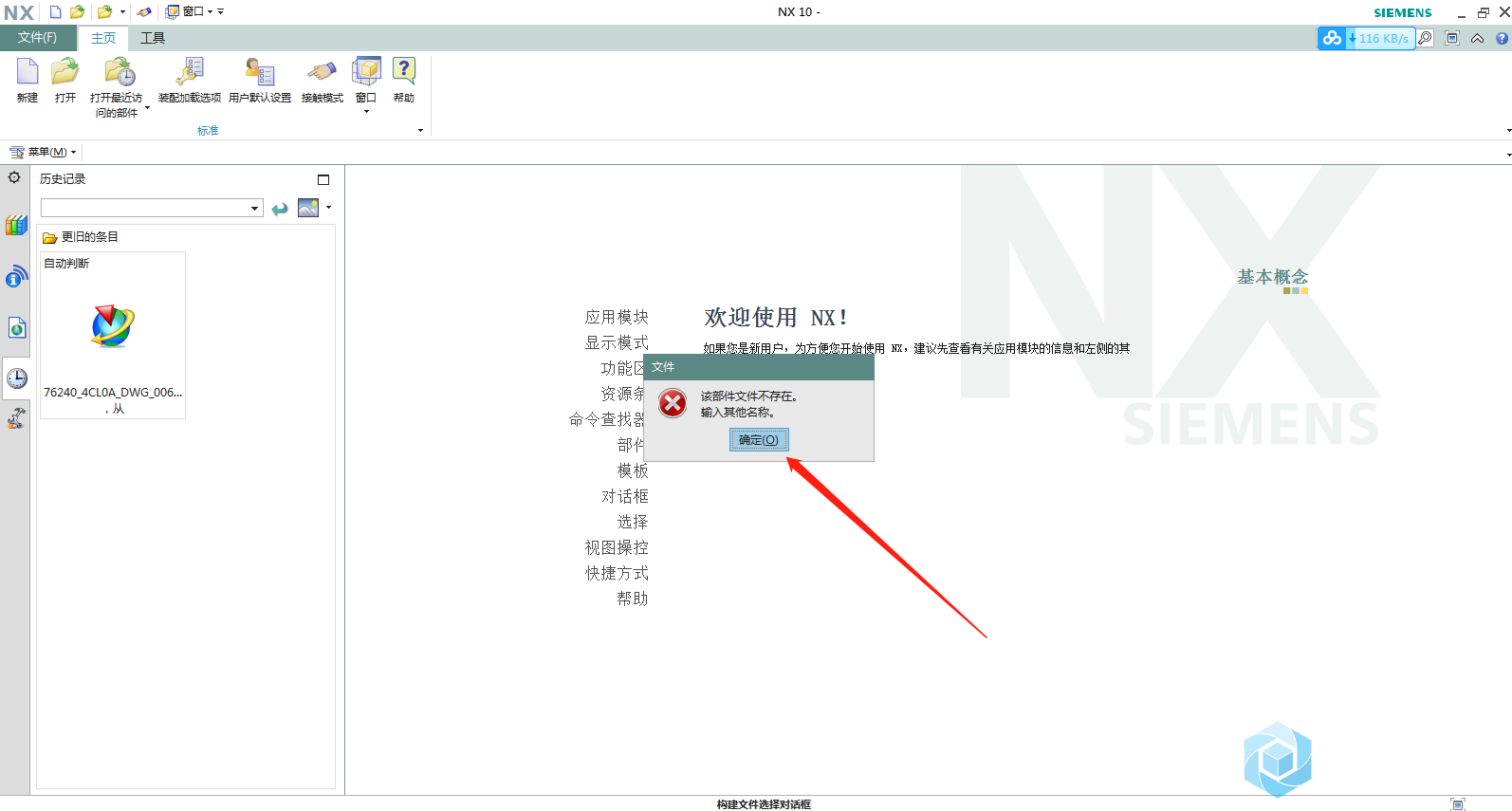The height and width of the screenshot is (811, 1512).
Task: Click the Open folder icon in quick access toolbar
Action: (78, 12)
